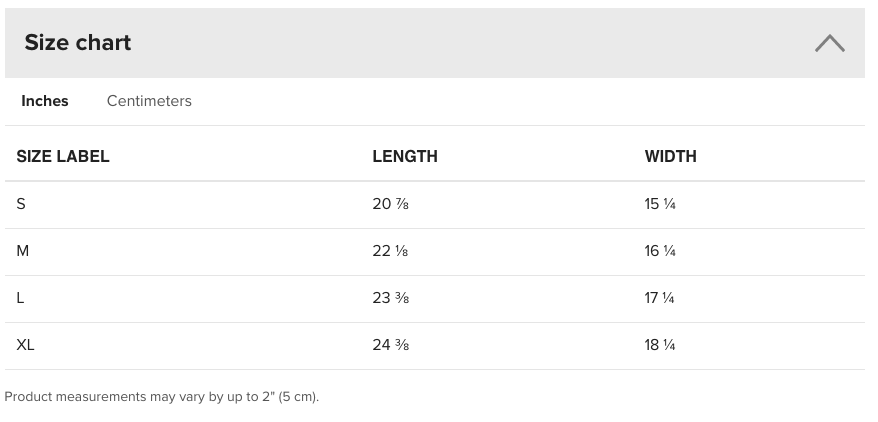Select the S size row label
878x422 pixels.
point(21,204)
